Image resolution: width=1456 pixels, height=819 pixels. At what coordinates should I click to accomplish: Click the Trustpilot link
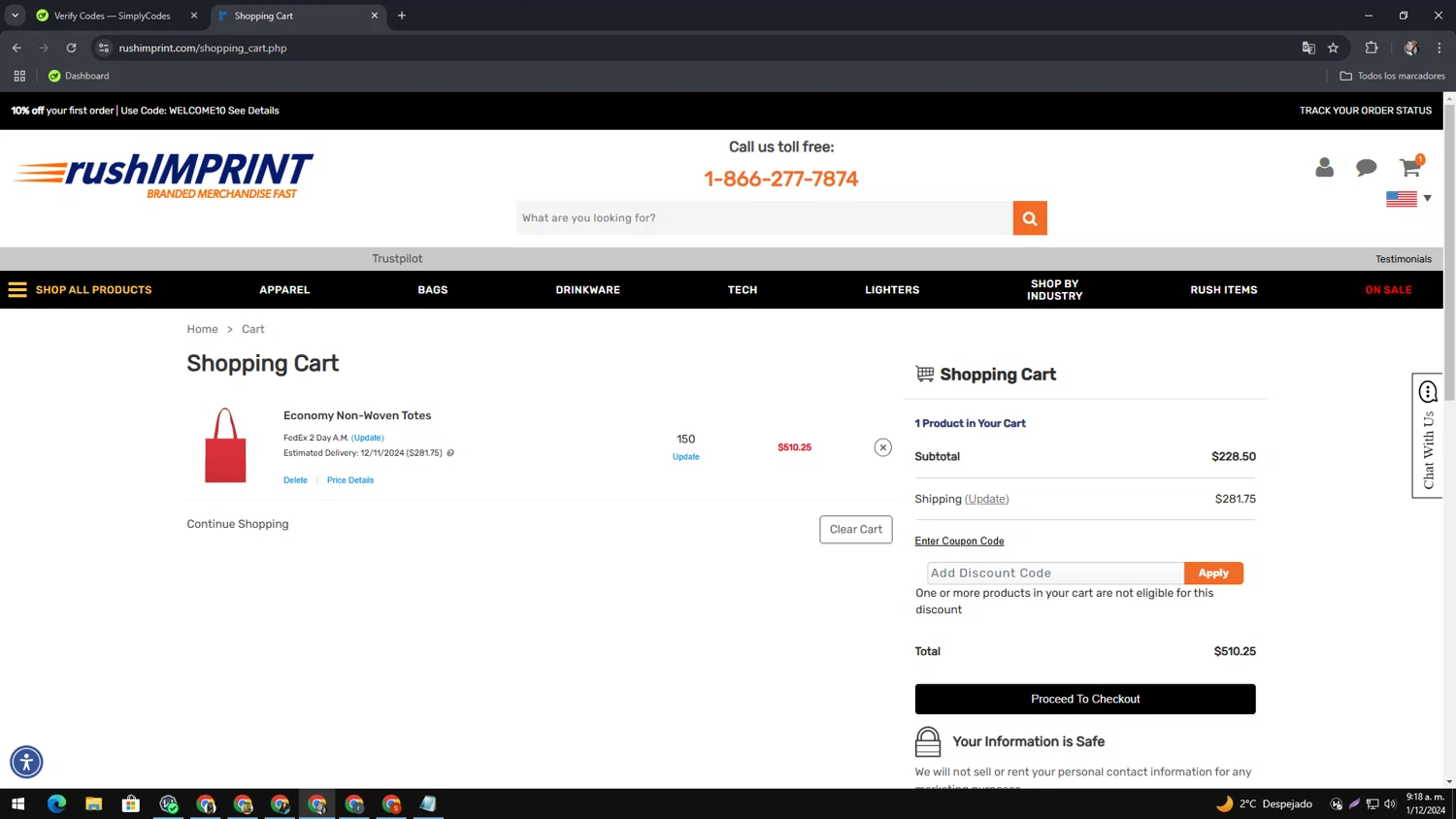click(397, 259)
